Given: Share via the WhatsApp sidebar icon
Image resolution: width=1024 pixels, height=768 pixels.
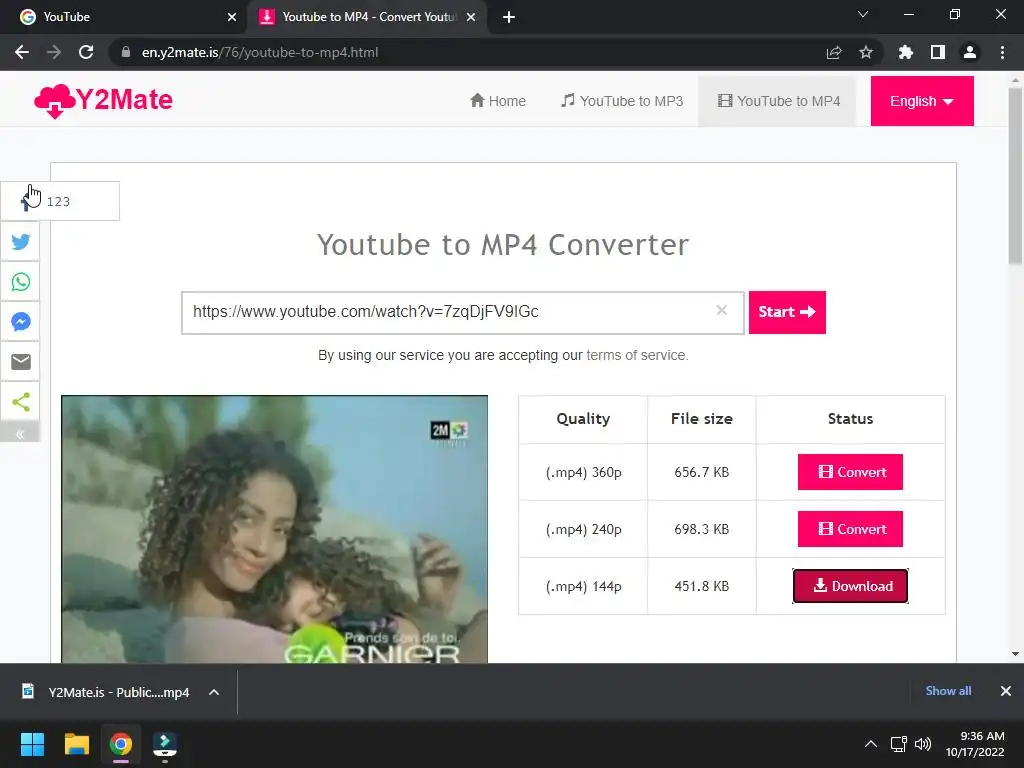Looking at the screenshot, I should (x=20, y=281).
